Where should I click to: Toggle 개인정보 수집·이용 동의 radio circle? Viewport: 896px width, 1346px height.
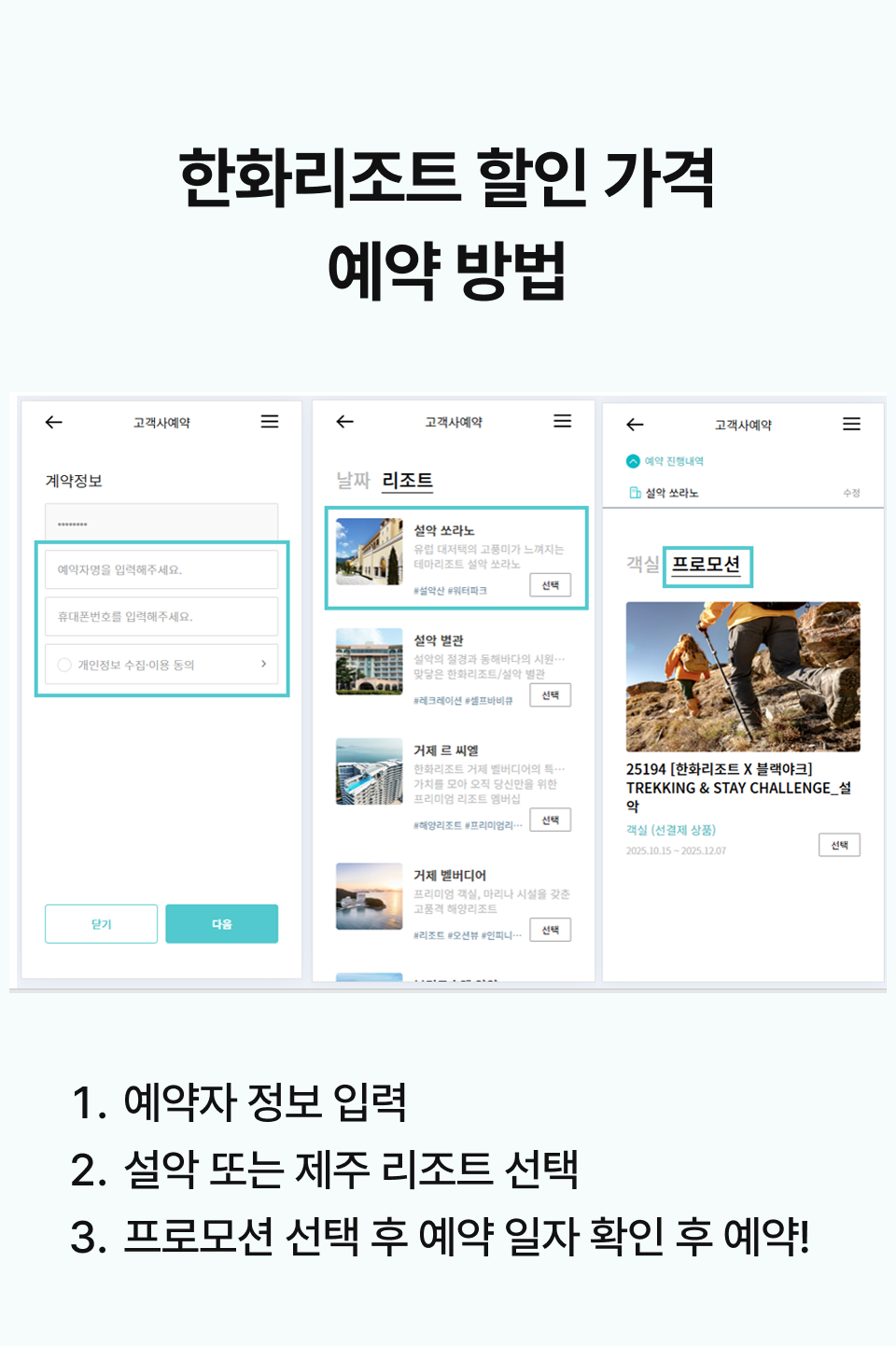tap(64, 665)
